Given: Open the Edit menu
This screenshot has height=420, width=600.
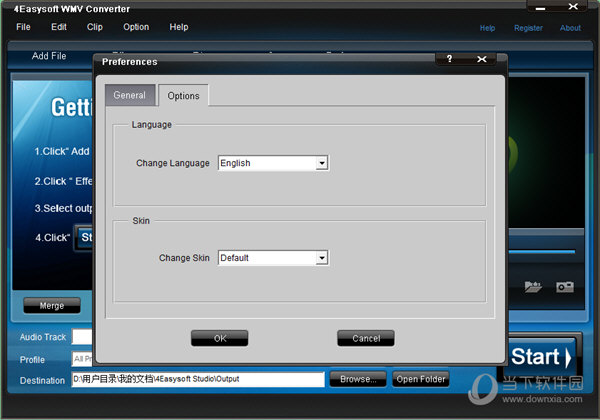Looking at the screenshot, I should (x=59, y=27).
